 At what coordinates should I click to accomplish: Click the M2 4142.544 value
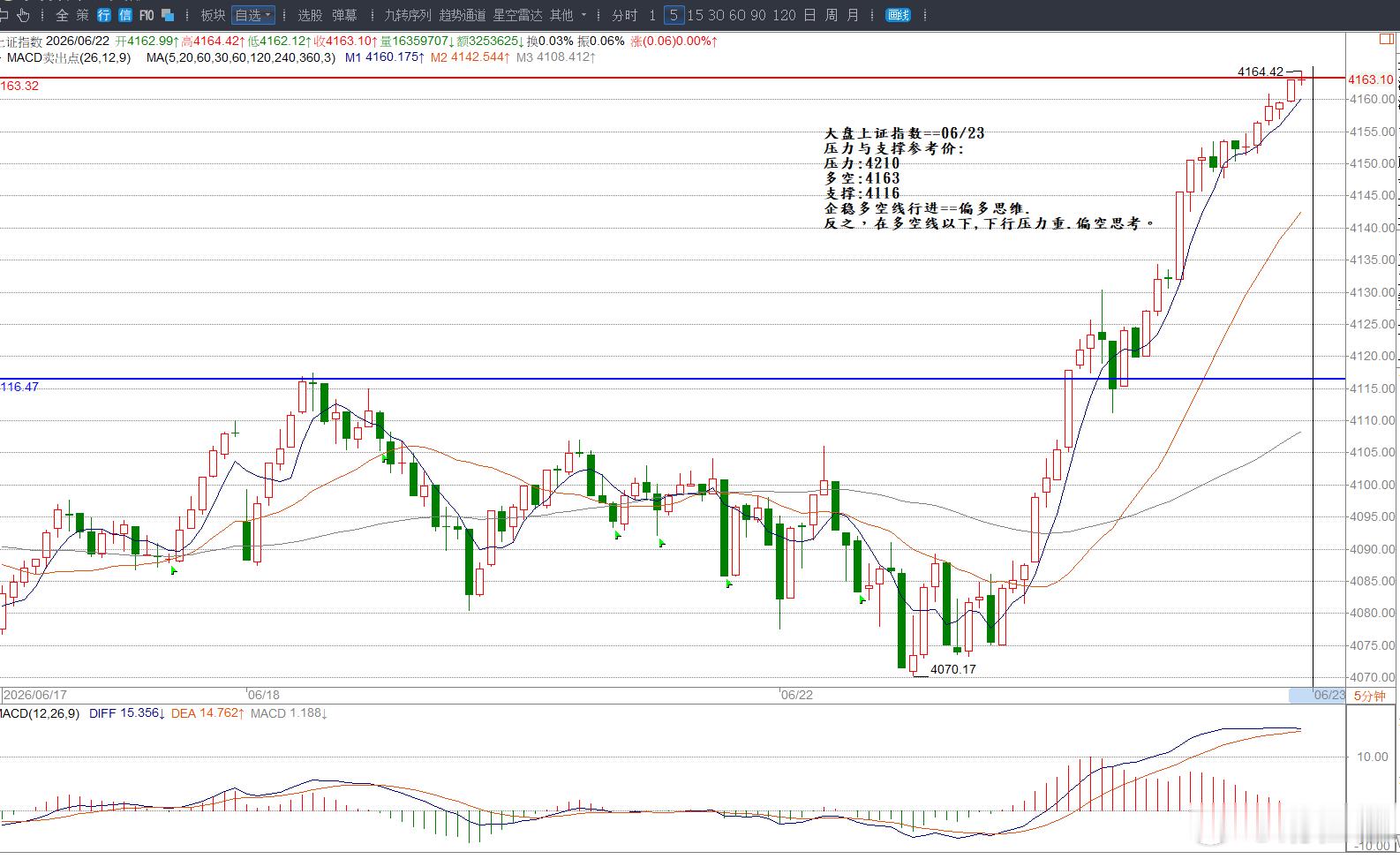470,57
